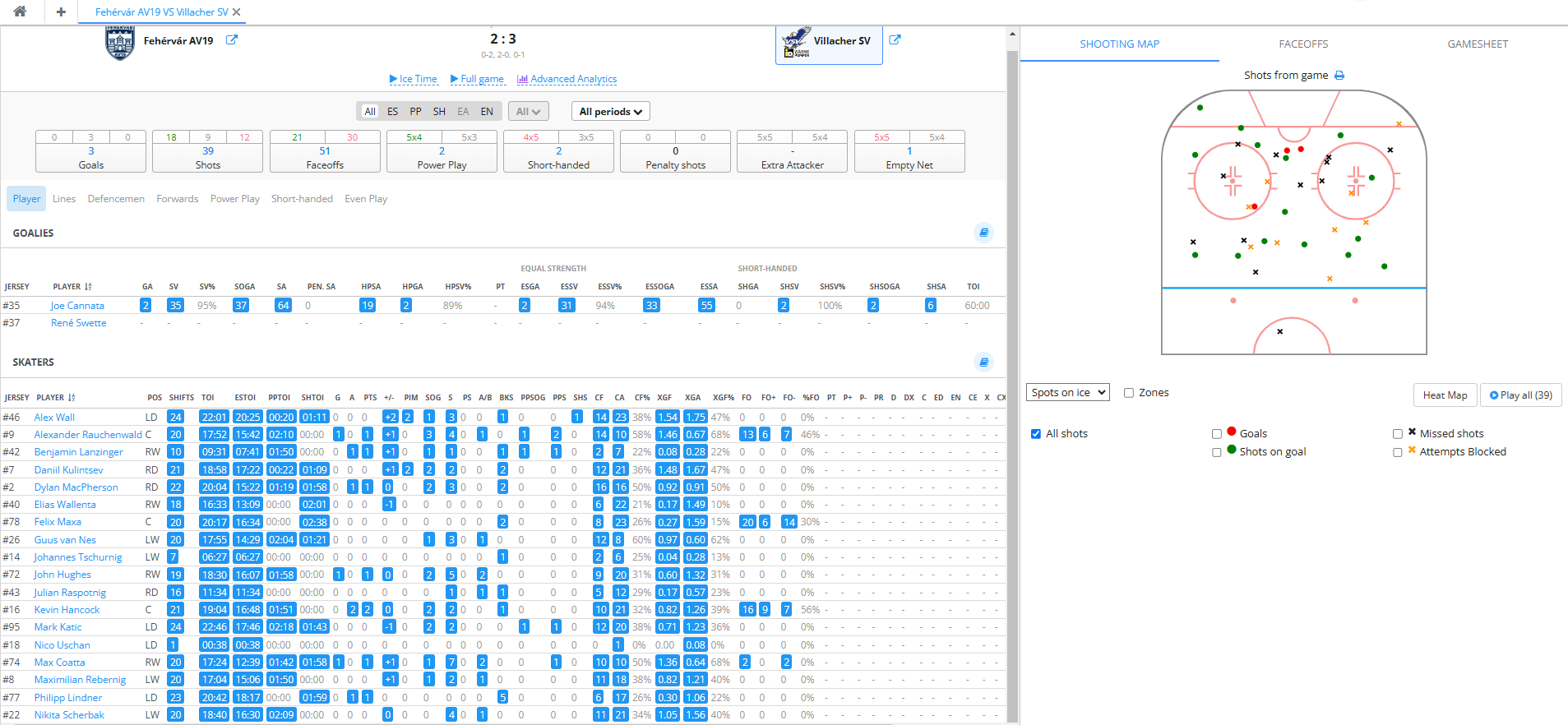Click the Heat Map button

pos(1445,395)
